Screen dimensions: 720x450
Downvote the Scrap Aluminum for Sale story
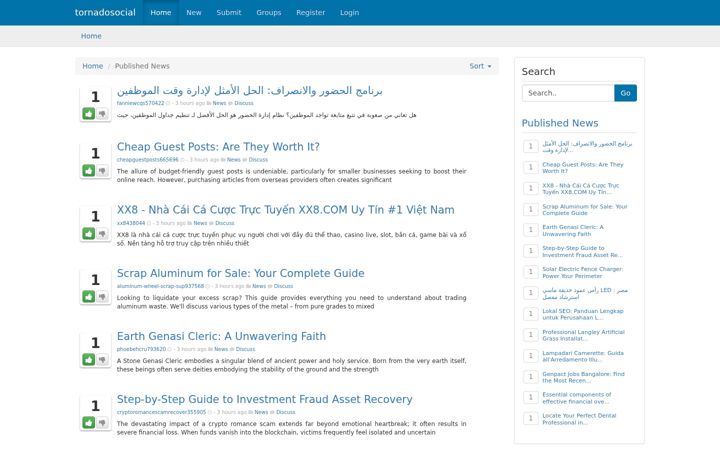[x=102, y=297]
